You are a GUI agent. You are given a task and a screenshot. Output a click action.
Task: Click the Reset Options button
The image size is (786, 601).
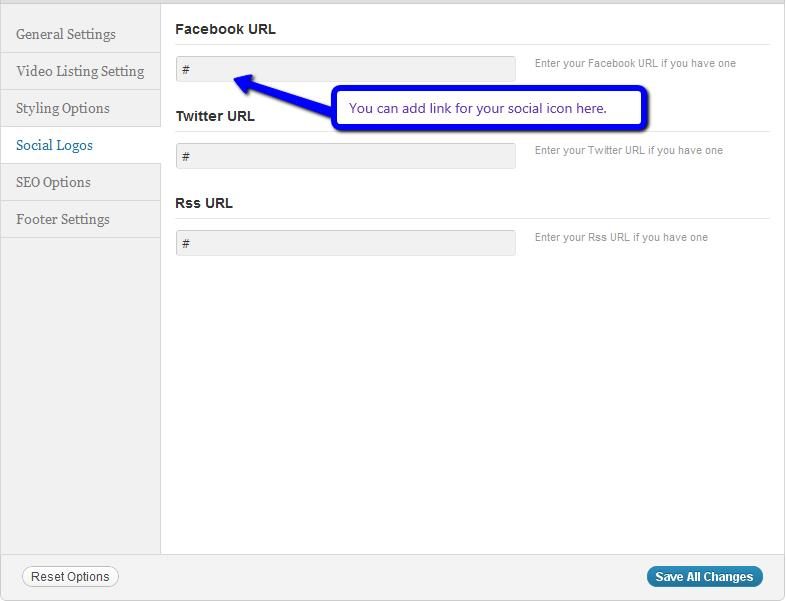70,576
